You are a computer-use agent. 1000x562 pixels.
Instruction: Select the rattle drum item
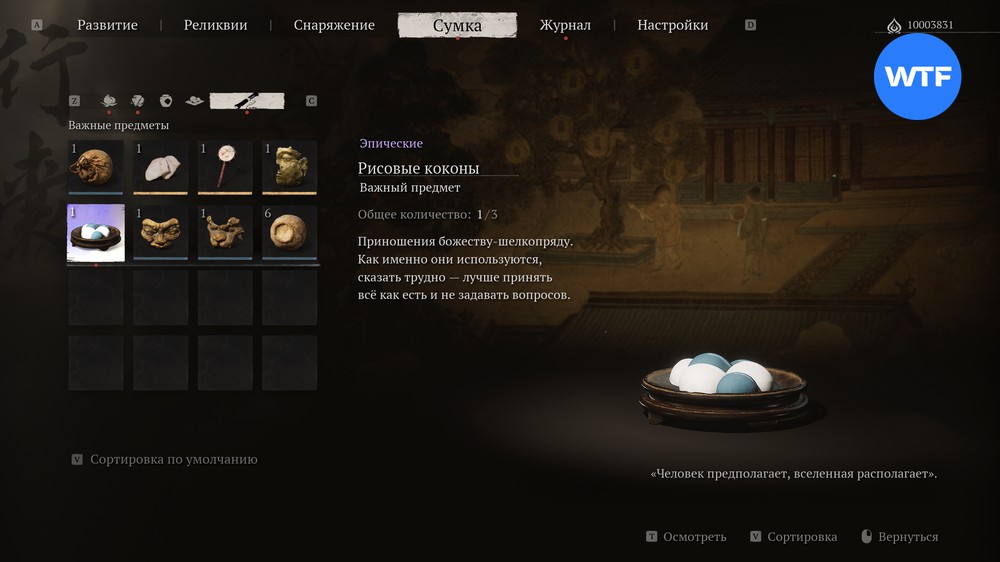tap(225, 167)
